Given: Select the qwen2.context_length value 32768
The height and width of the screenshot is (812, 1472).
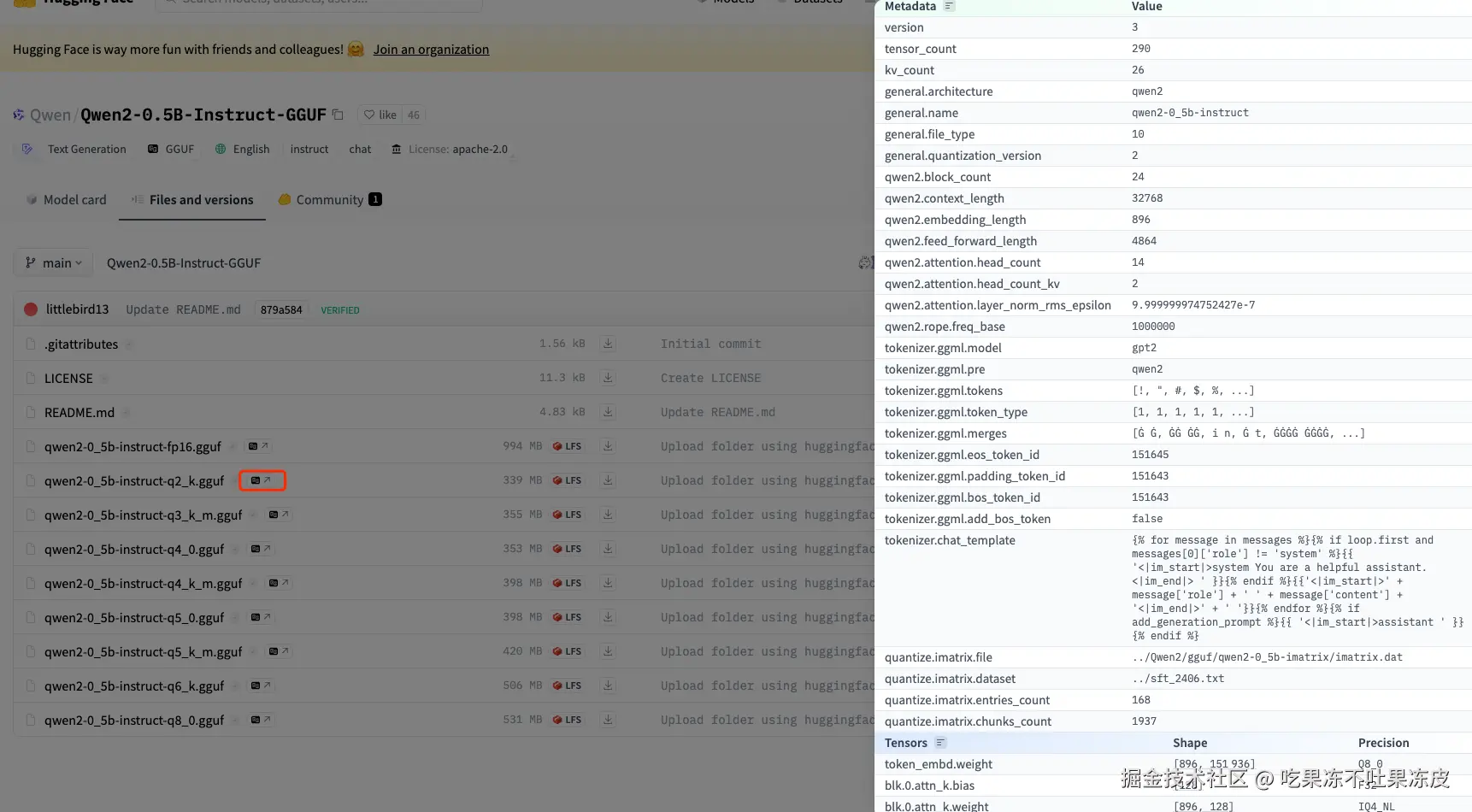Looking at the screenshot, I should (1147, 198).
